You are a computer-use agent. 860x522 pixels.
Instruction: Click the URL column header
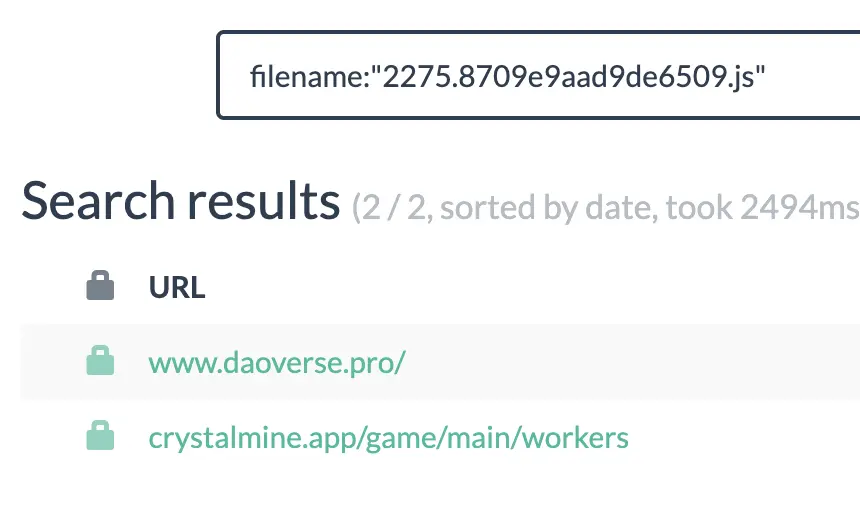pos(177,287)
